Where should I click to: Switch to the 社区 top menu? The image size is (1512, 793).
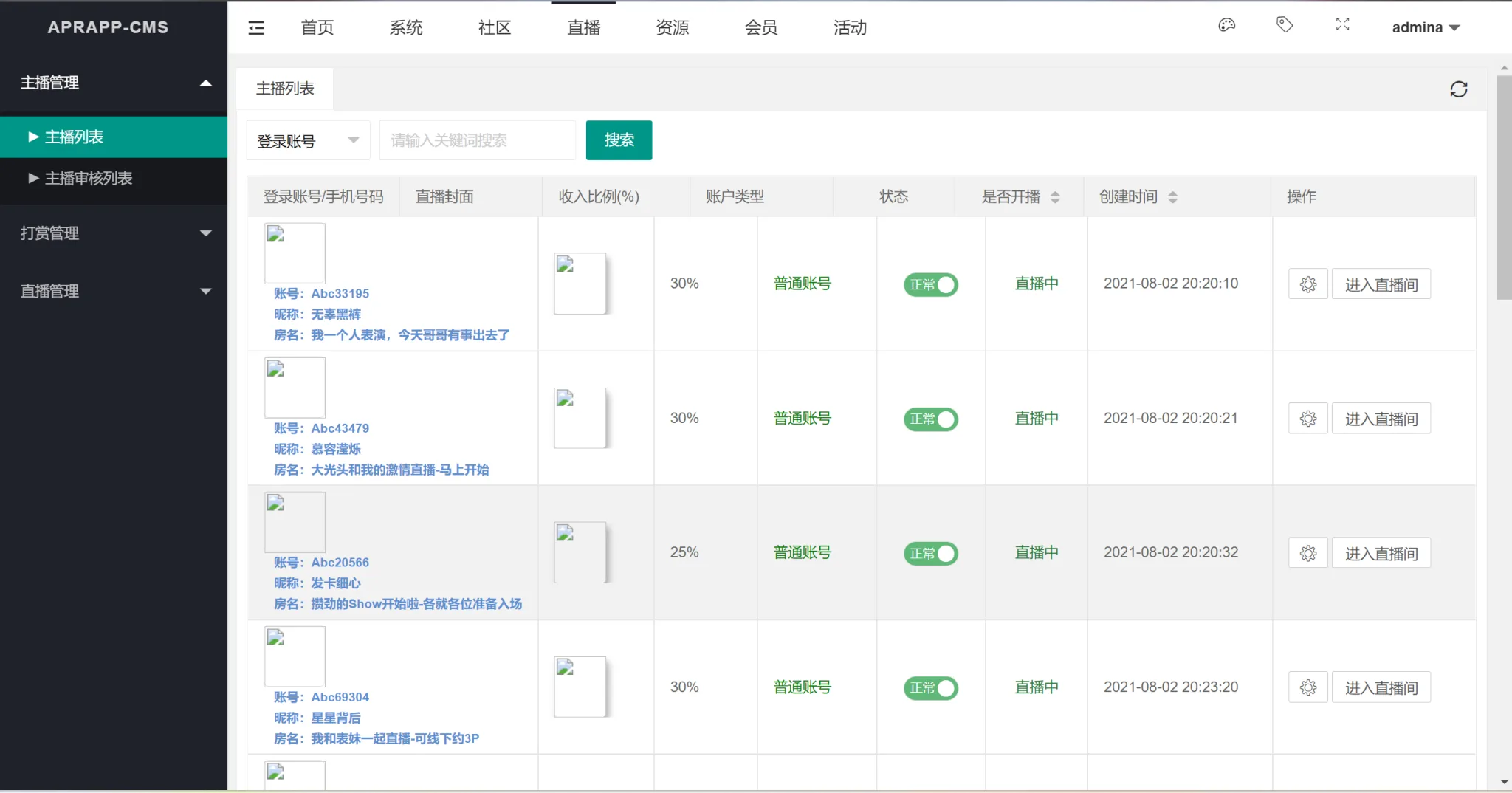coord(494,28)
